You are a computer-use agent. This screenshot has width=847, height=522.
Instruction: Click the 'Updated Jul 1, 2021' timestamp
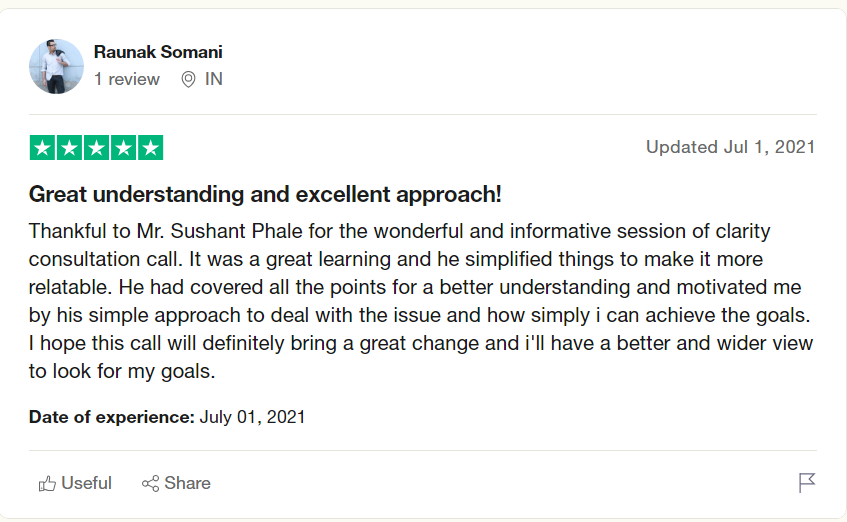pyautogui.click(x=730, y=147)
